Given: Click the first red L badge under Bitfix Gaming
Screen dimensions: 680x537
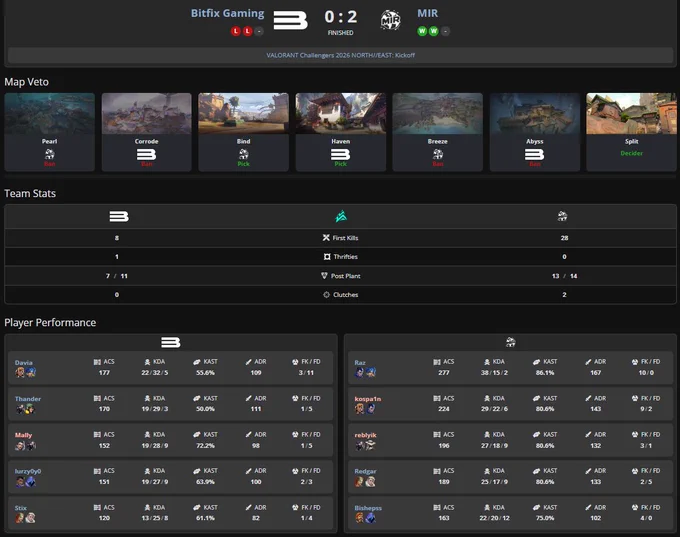Looking at the screenshot, I should (235, 31).
